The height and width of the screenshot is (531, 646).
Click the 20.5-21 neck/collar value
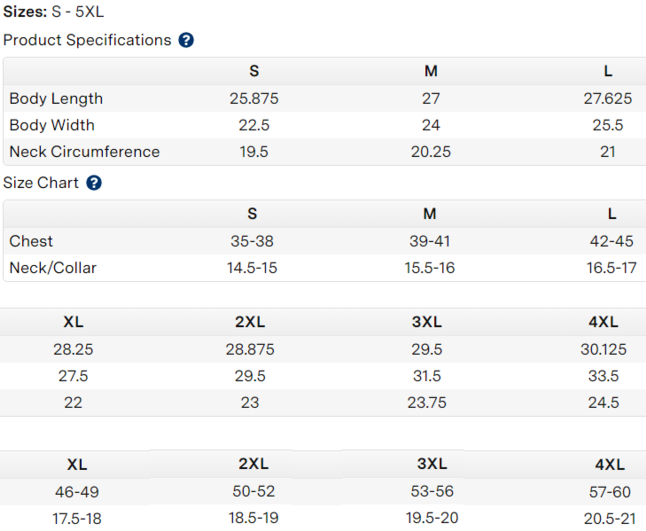[x=609, y=518]
